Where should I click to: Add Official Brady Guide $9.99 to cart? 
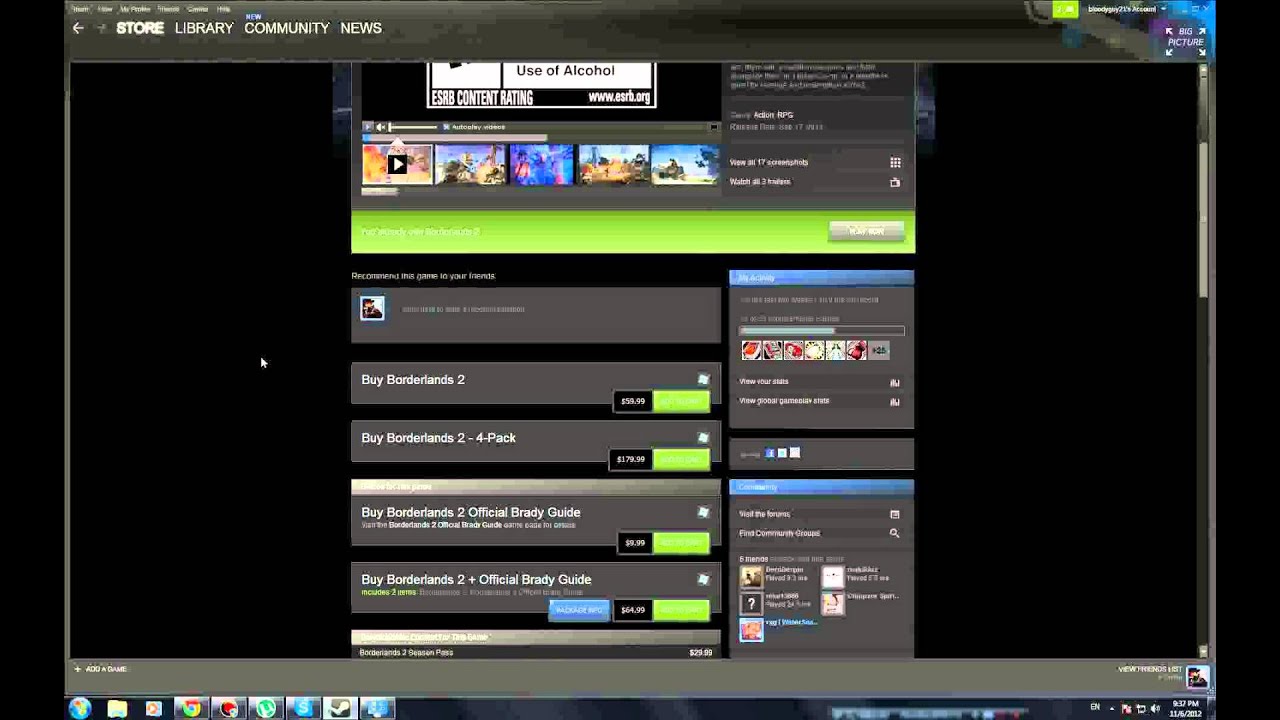(x=681, y=542)
